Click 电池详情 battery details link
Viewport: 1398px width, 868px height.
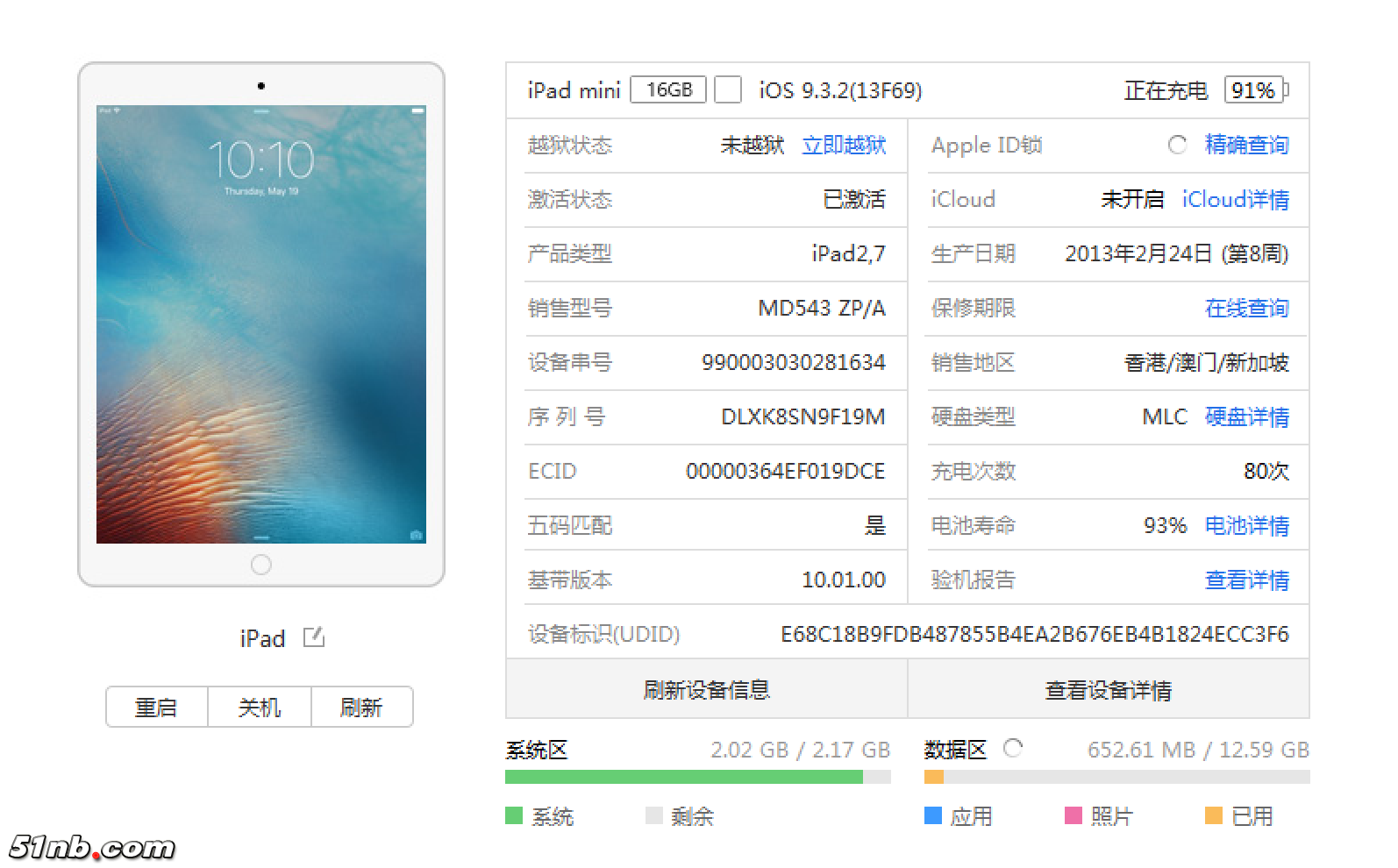[x=1246, y=525]
